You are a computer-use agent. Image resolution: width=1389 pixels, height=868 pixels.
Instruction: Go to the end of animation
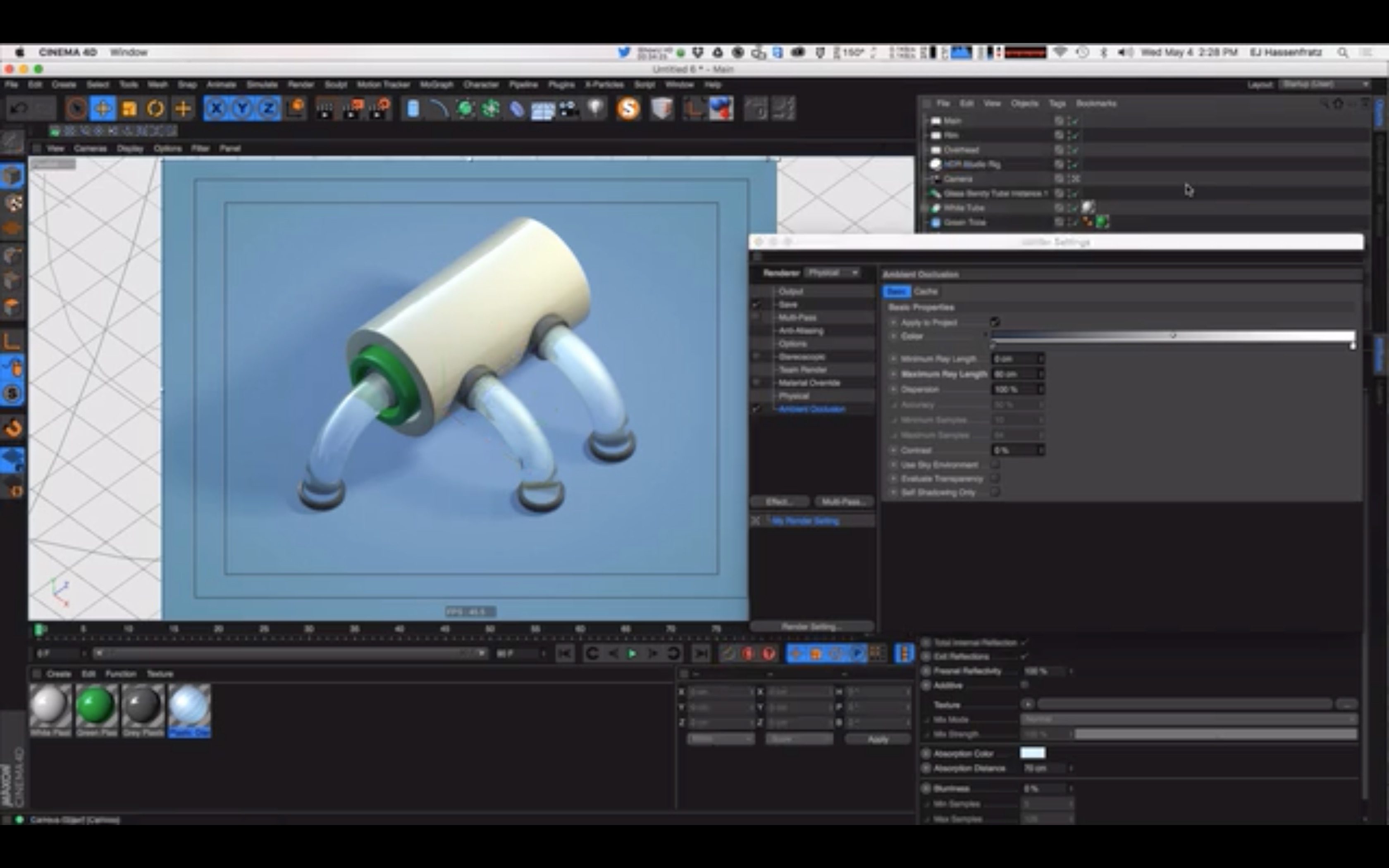[701, 653]
